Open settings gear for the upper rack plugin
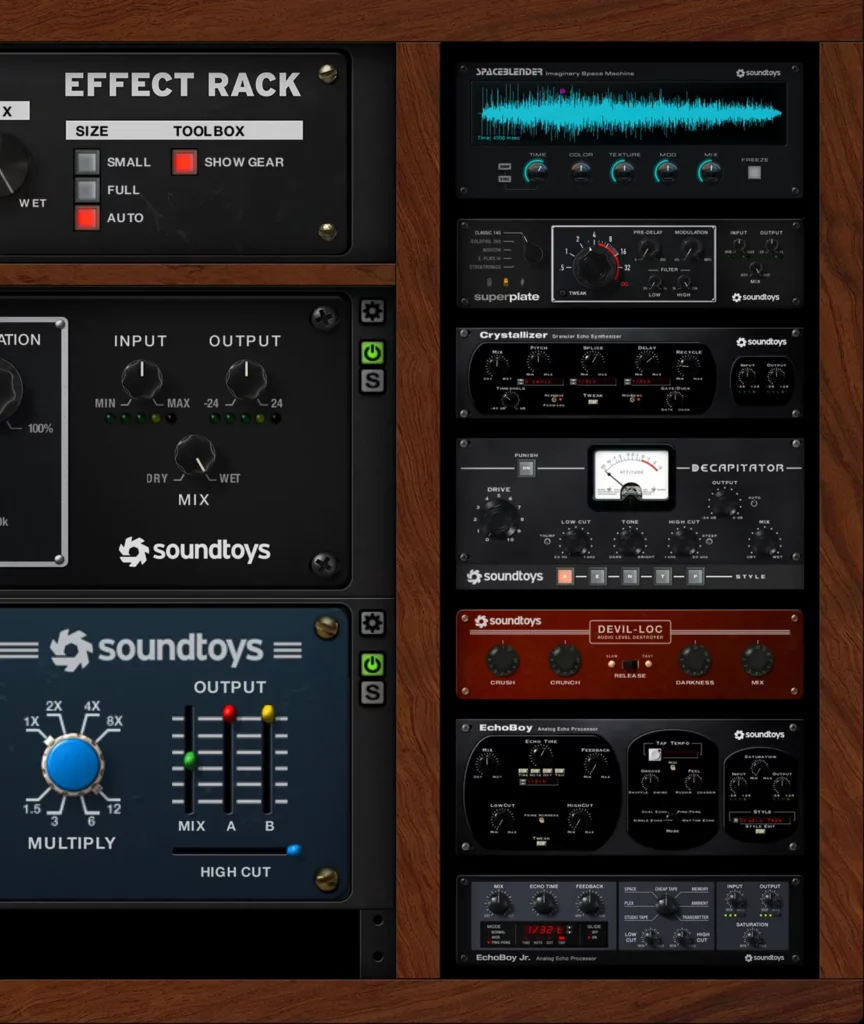This screenshot has height=1024, width=864. (372, 312)
